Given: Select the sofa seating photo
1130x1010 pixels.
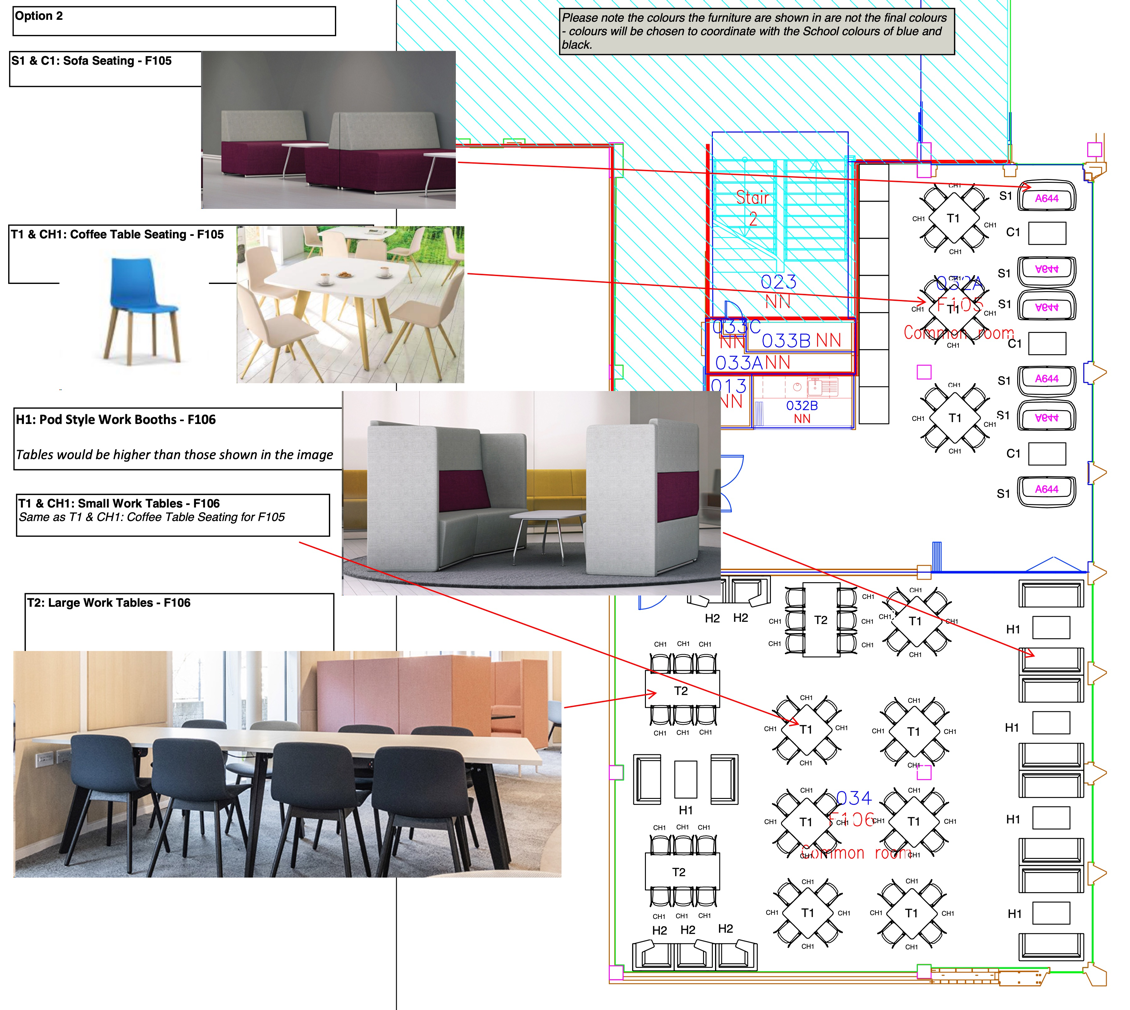Looking at the screenshot, I should pos(328,130).
